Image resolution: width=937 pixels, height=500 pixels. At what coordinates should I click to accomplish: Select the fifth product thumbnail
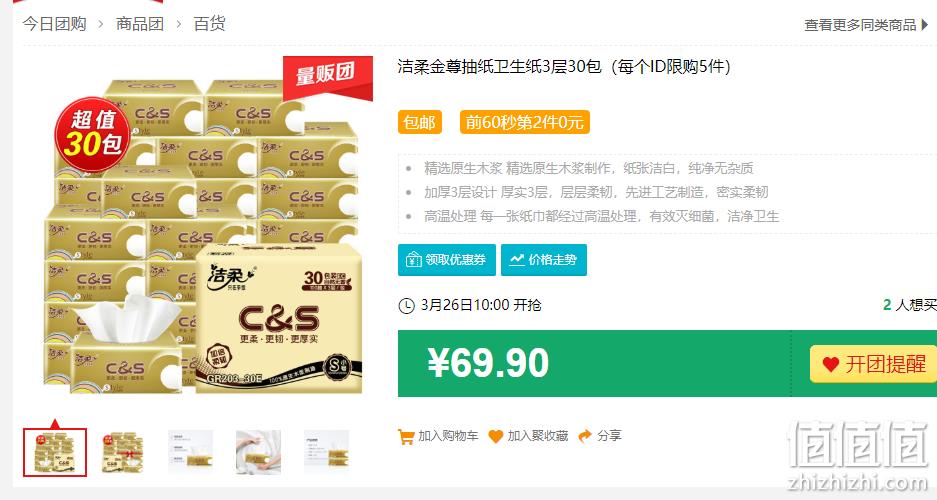pos(326,452)
